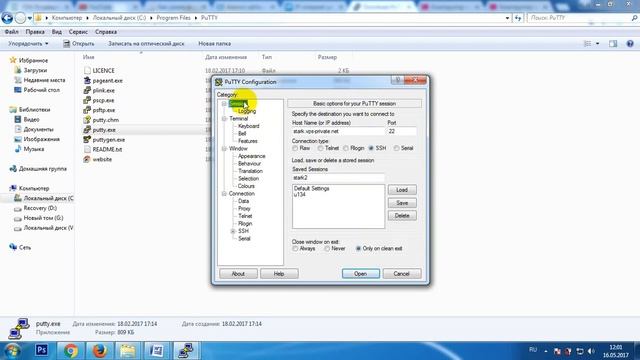The height and width of the screenshot is (360, 640).
Task: Open the recent pages dropdown next to the back button
Action: point(29,18)
